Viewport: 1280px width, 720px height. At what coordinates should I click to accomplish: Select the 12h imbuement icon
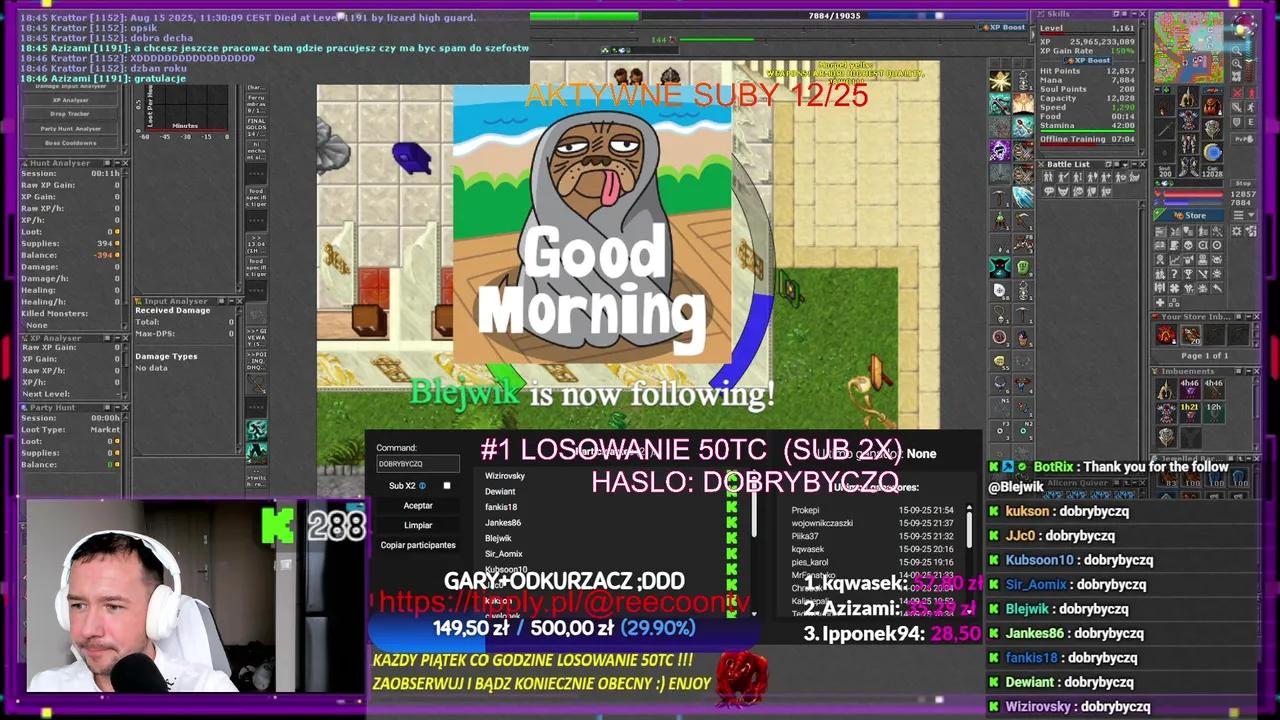pyautogui.click(x=1213, y=413)
